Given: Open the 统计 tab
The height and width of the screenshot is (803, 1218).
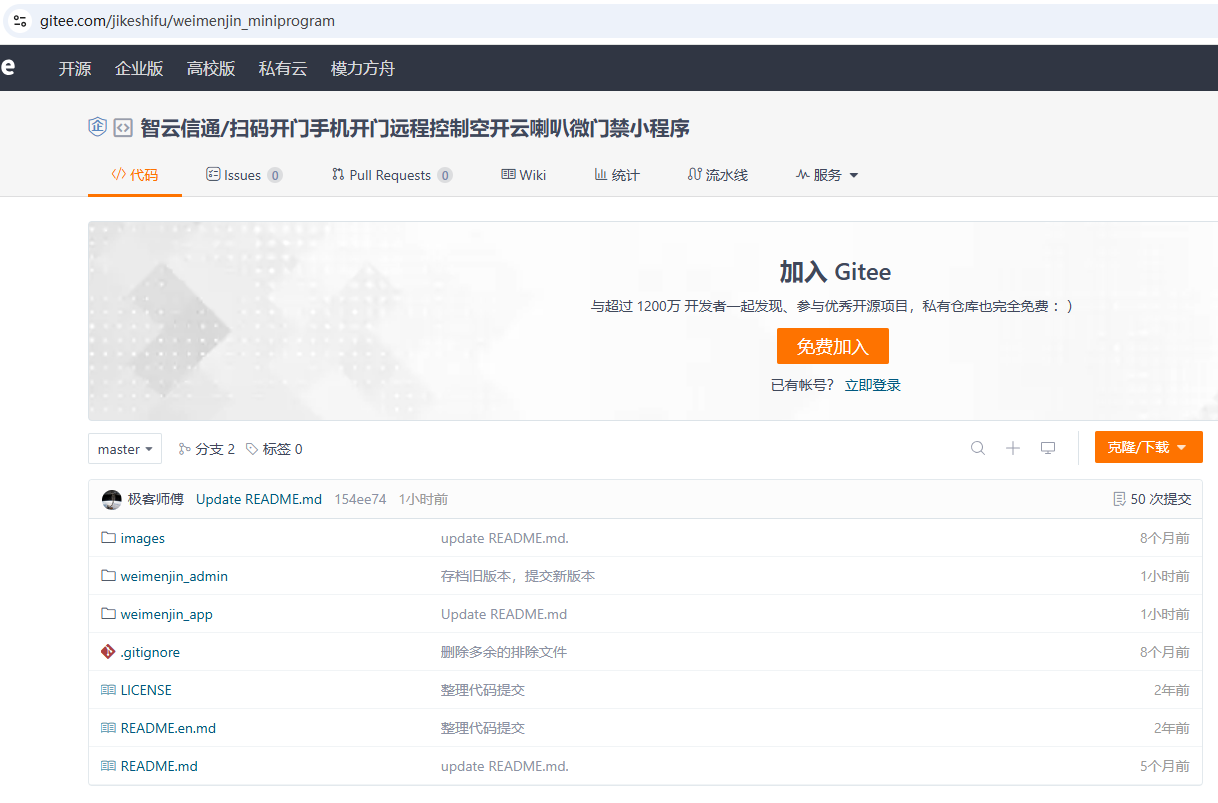Looking at the screenshot, I should [617, 175].
